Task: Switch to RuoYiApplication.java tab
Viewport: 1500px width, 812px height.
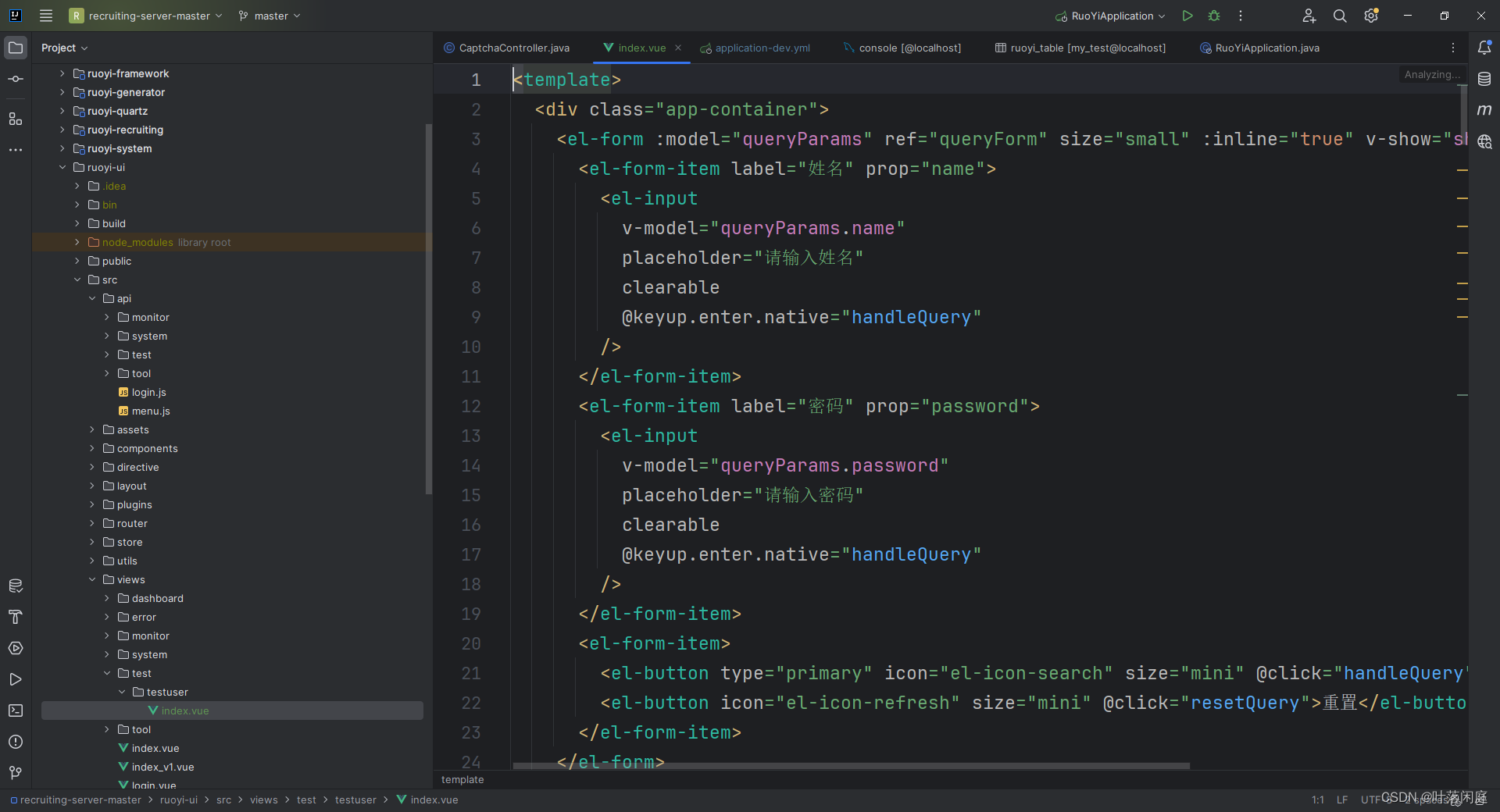Action: coord(1260,48)
